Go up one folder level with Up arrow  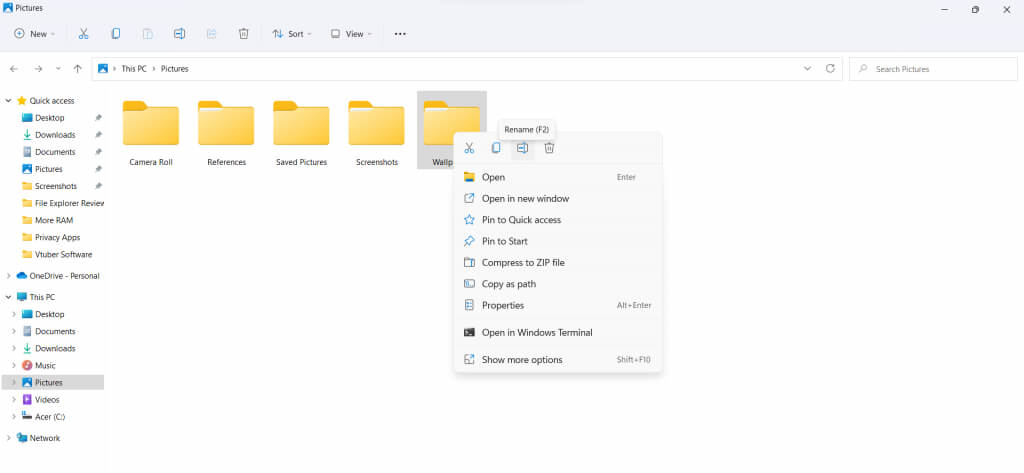(78, 69)
